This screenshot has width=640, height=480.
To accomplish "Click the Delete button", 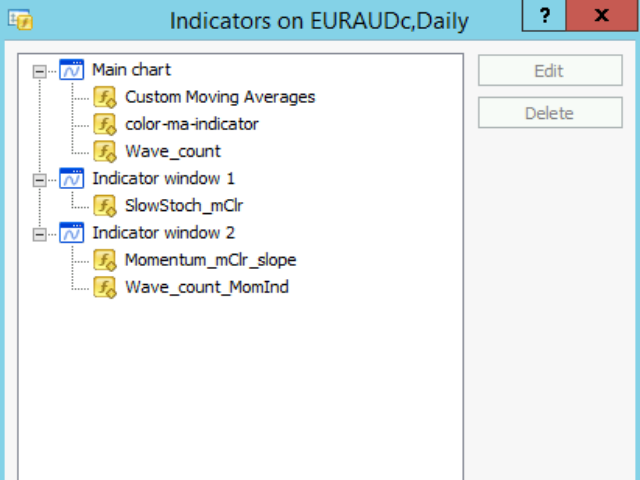I will click(550, 113).
